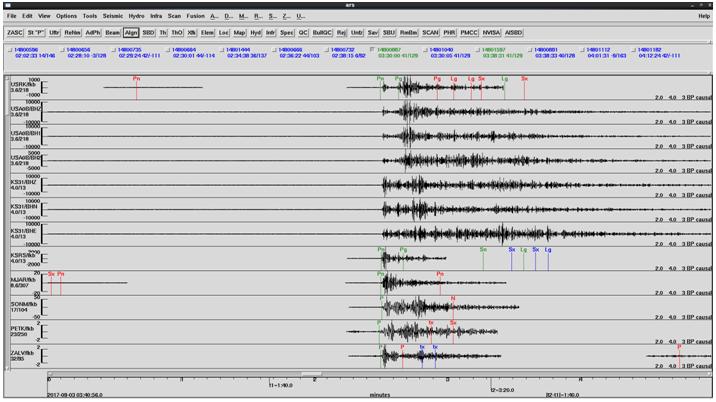Open the Help menu
The height and width of the screenshot is (402, 716).
pos(704,16)
